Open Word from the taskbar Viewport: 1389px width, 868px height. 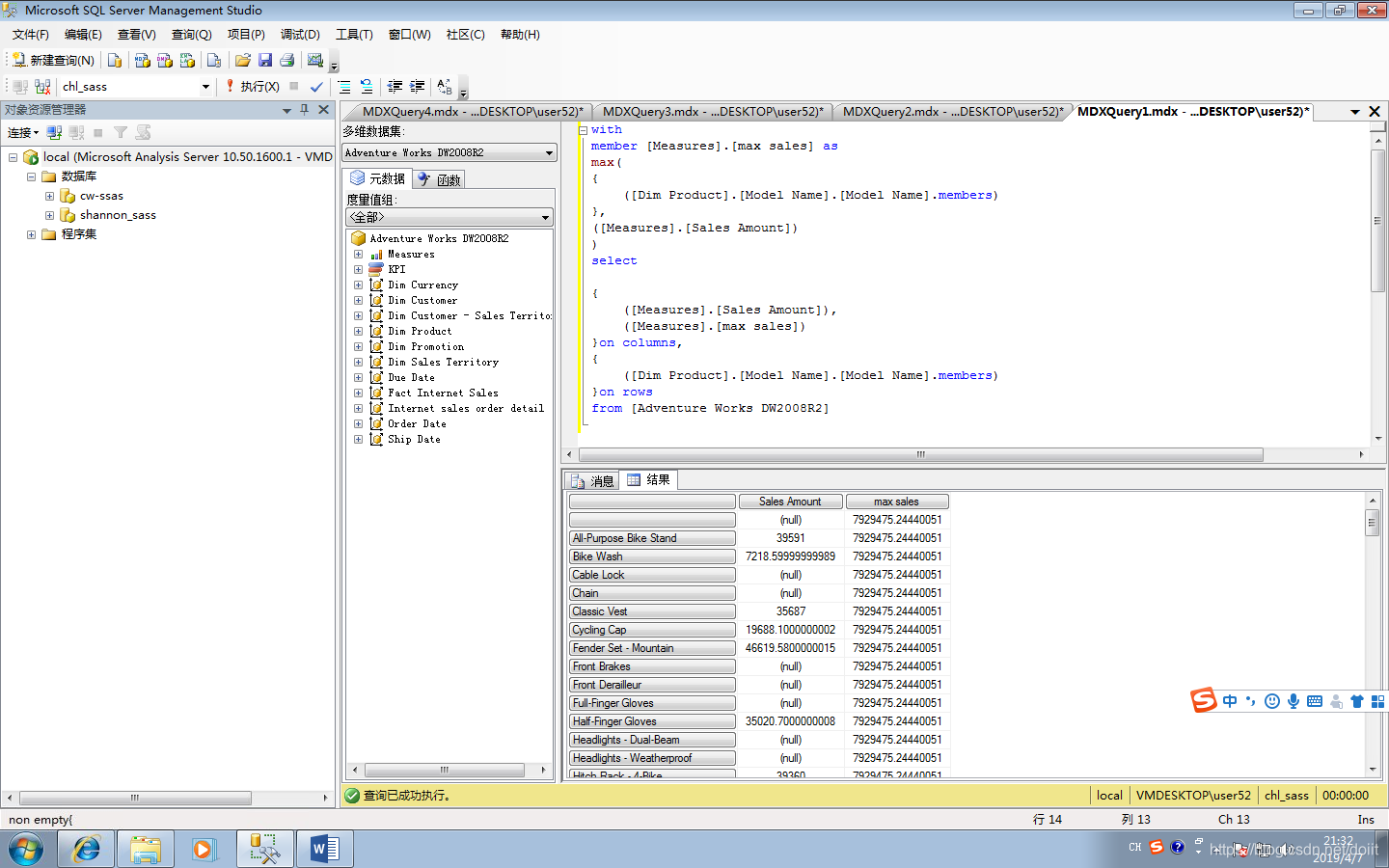click(x=324, y=850)
